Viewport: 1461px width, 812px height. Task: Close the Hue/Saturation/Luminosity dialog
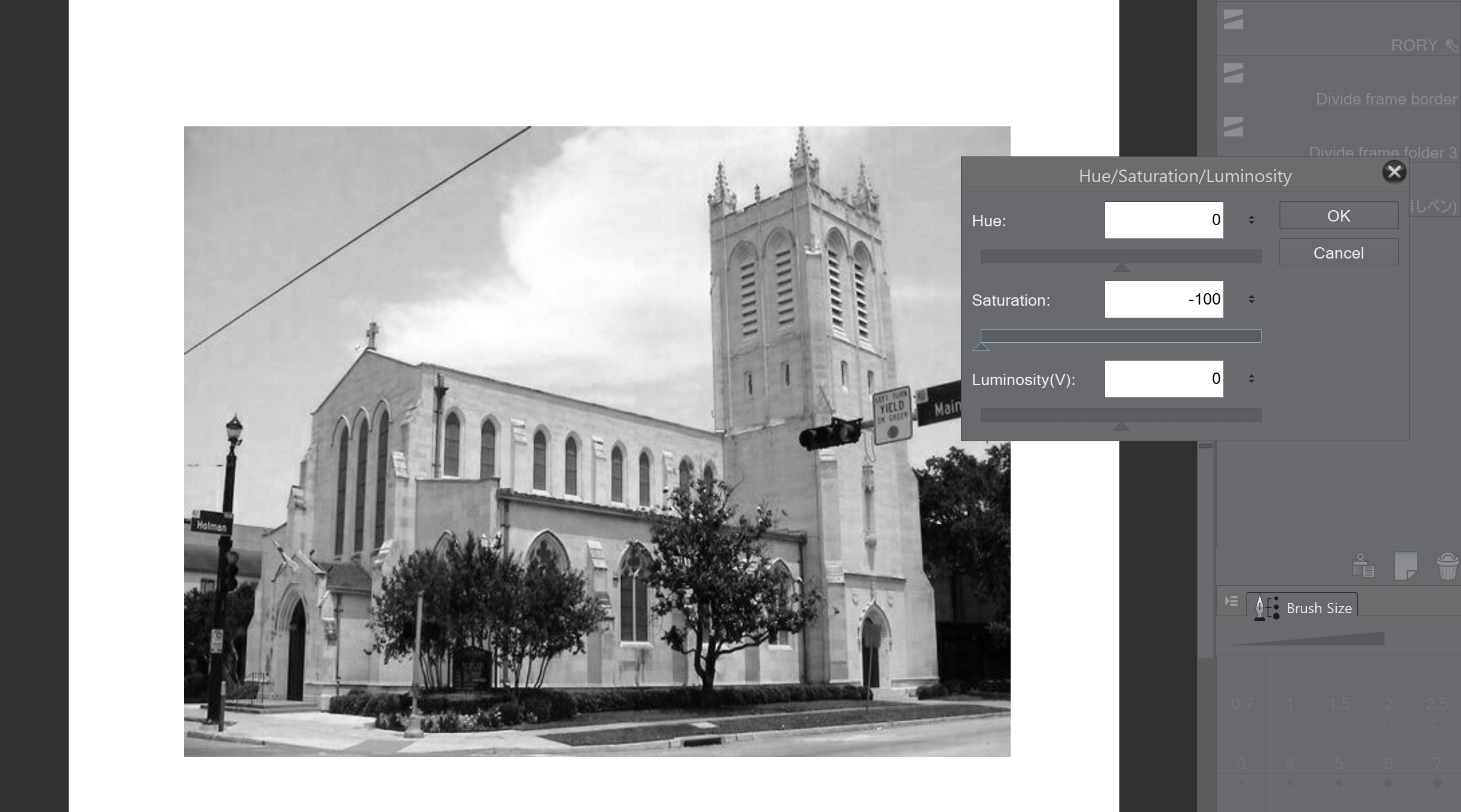click(1394, 172)
